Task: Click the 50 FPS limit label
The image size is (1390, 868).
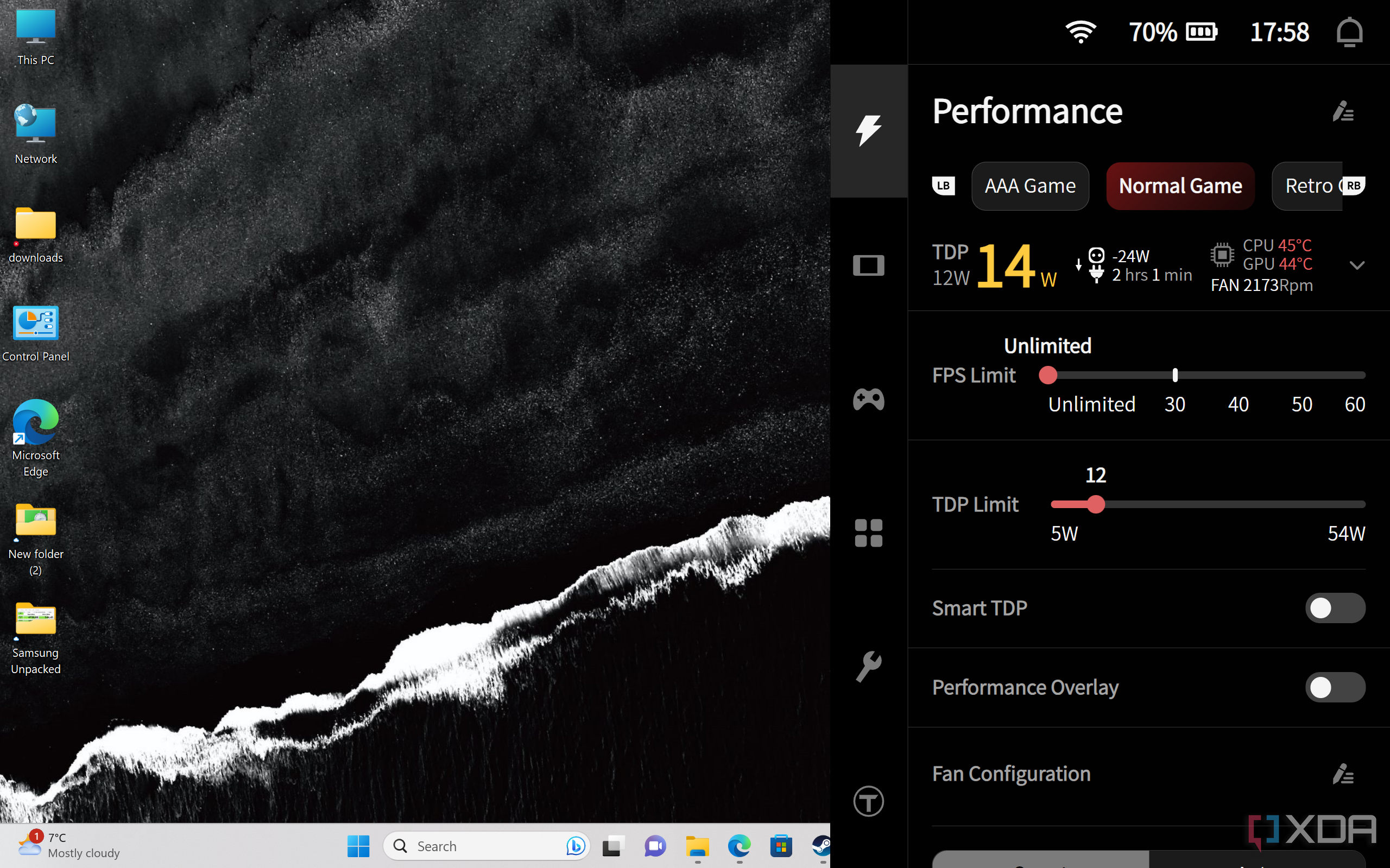Action: click(x=1301, y=404)
